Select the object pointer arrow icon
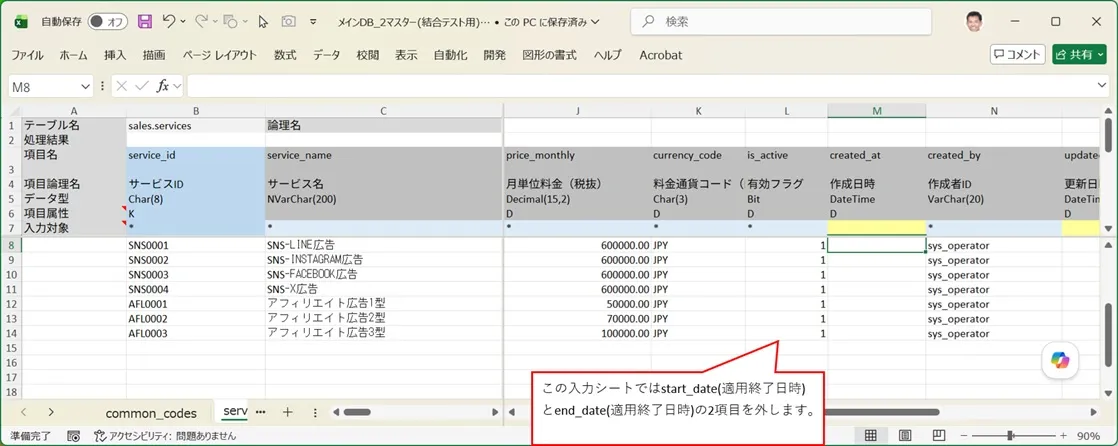The height and width of the screenshot is (446, 1118). click(262, 22)
